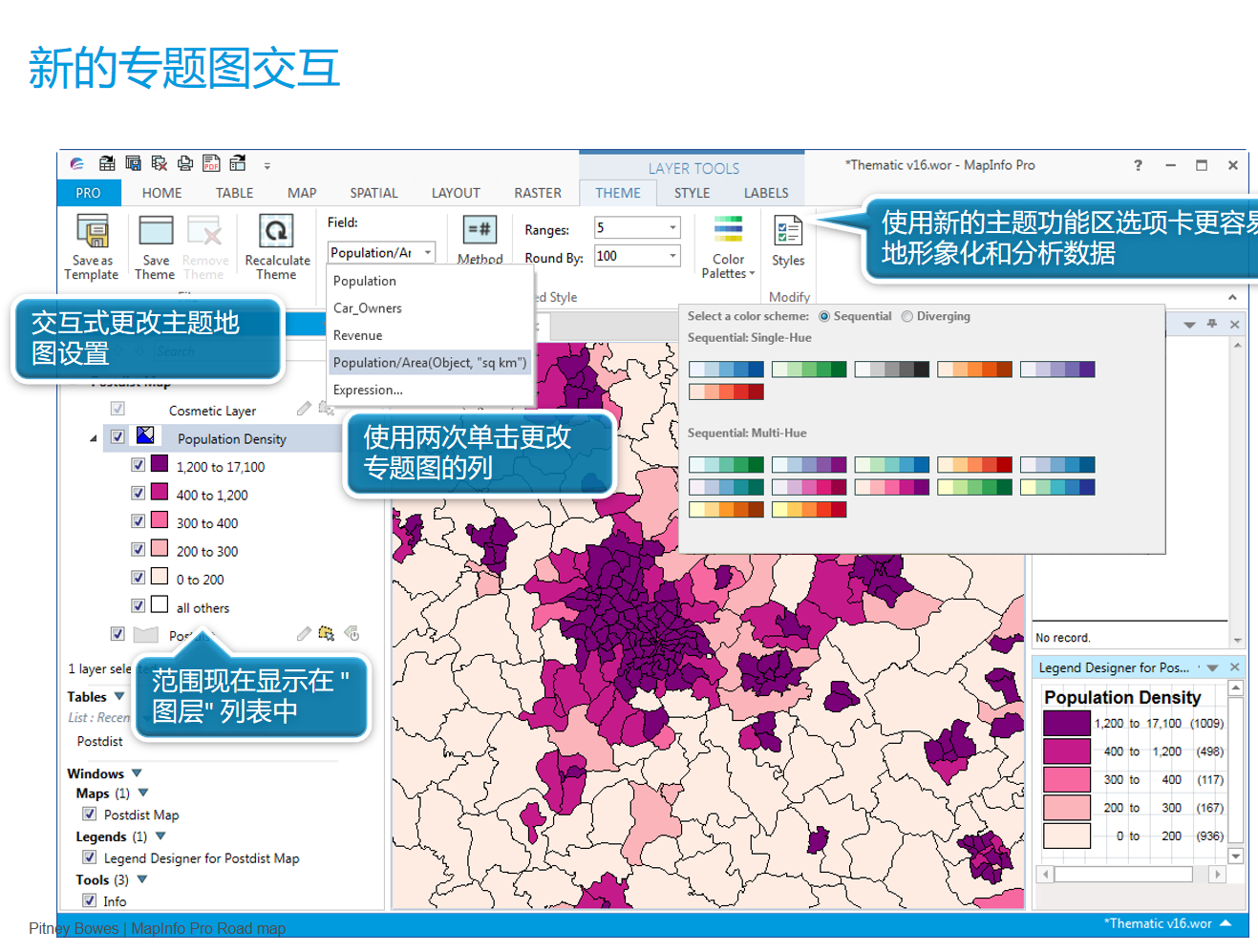
Task: Click the editable pencil icon on the Cosmetic Layer row
Action: (x=304, y=409)
